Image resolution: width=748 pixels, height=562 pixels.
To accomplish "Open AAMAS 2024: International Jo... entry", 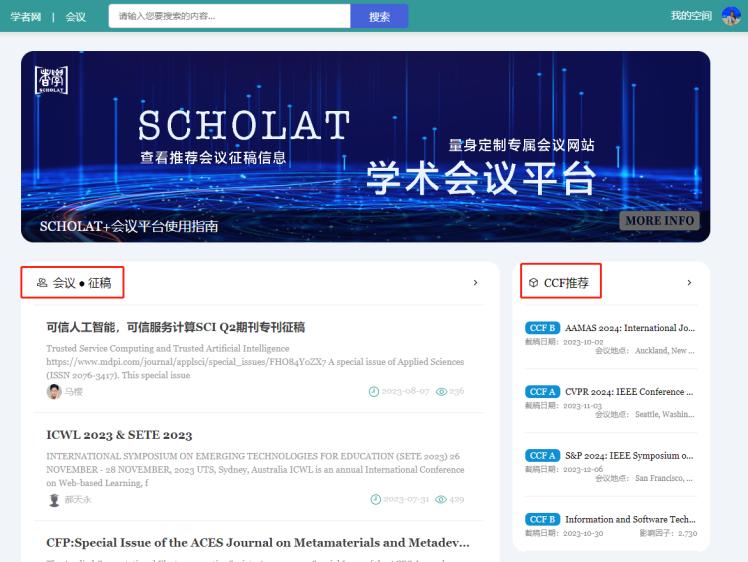I will click(x=630, y=328).
